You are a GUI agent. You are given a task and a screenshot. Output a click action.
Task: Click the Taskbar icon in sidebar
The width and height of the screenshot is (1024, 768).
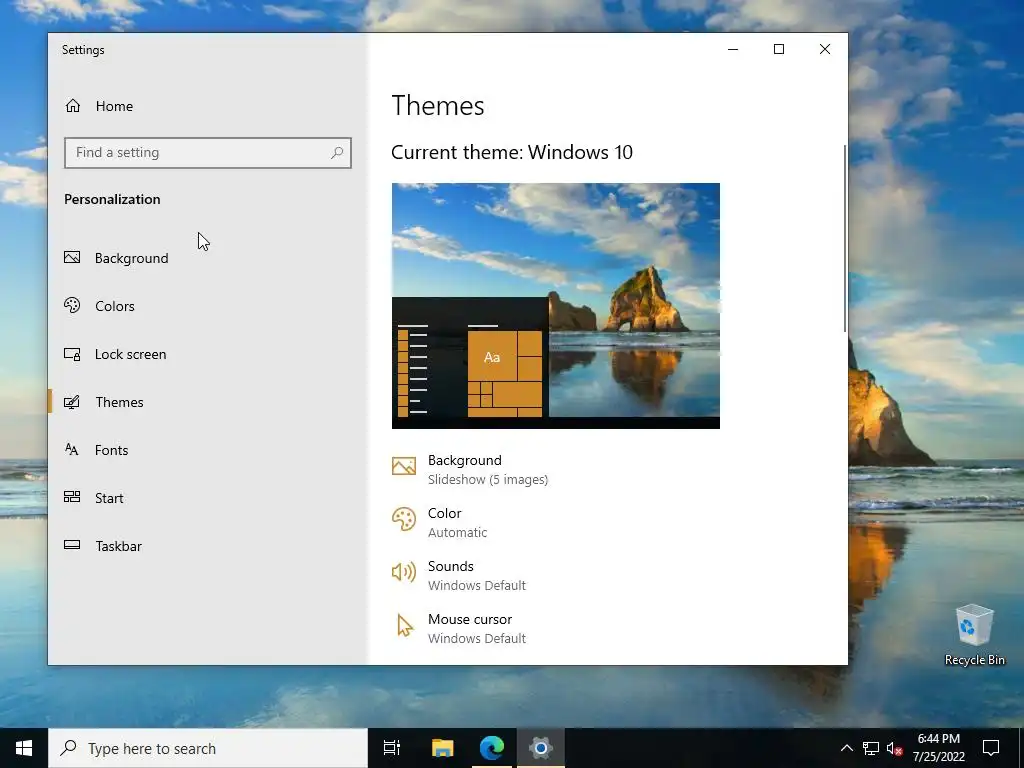(72, 545)
